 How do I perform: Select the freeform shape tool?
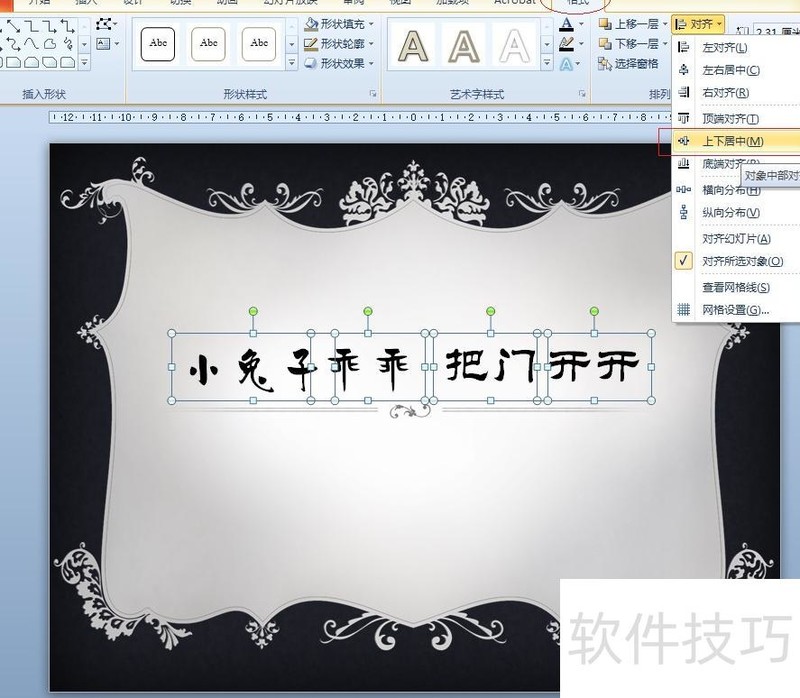pyautogui.click(x=49, y=44)
